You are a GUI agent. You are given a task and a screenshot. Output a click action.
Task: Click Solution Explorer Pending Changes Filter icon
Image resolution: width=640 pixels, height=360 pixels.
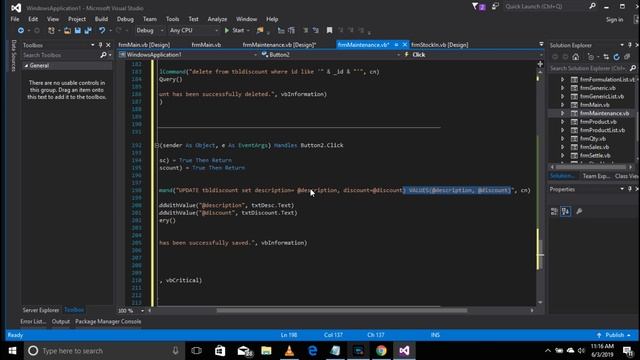591,57
